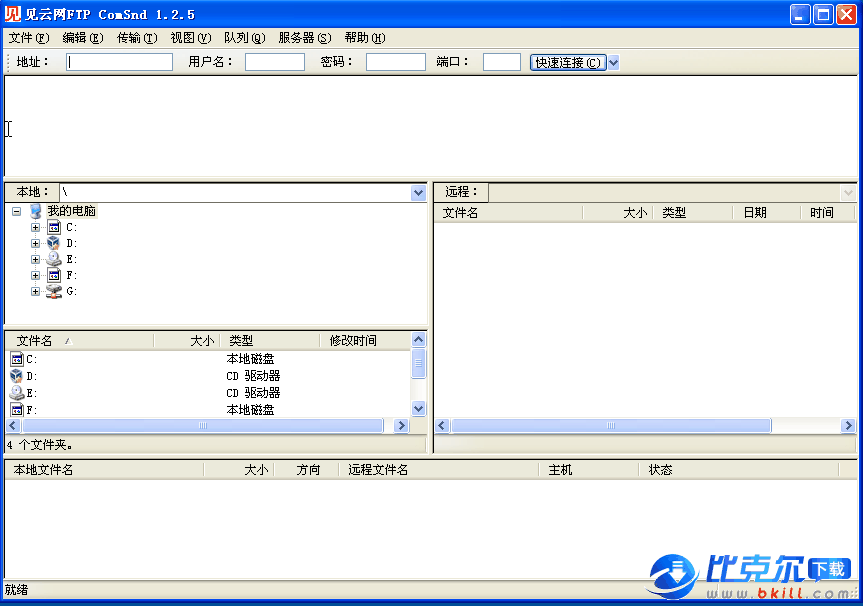863x606 pixels.
Task: Select the D: CD drive icon in tree
Action: 53,243
